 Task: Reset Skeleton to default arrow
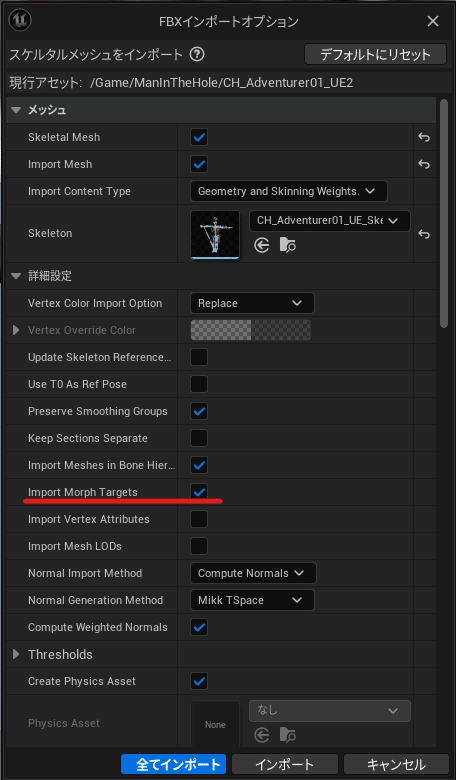point(424,234)
